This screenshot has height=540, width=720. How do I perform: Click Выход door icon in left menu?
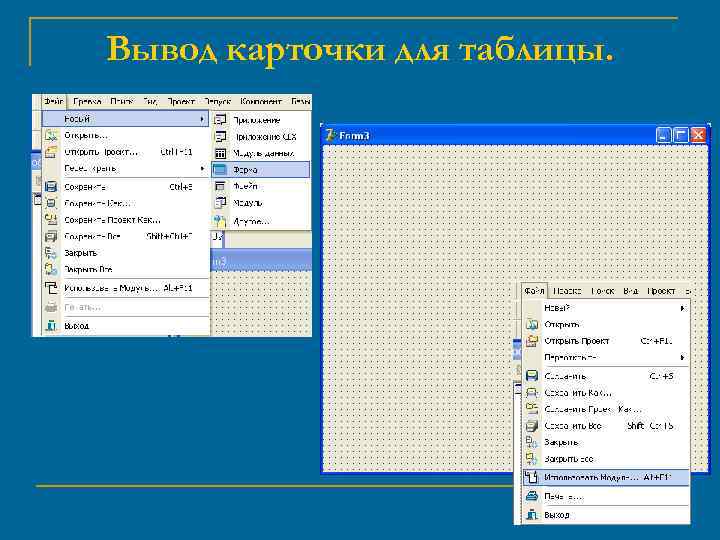(51, 326)
